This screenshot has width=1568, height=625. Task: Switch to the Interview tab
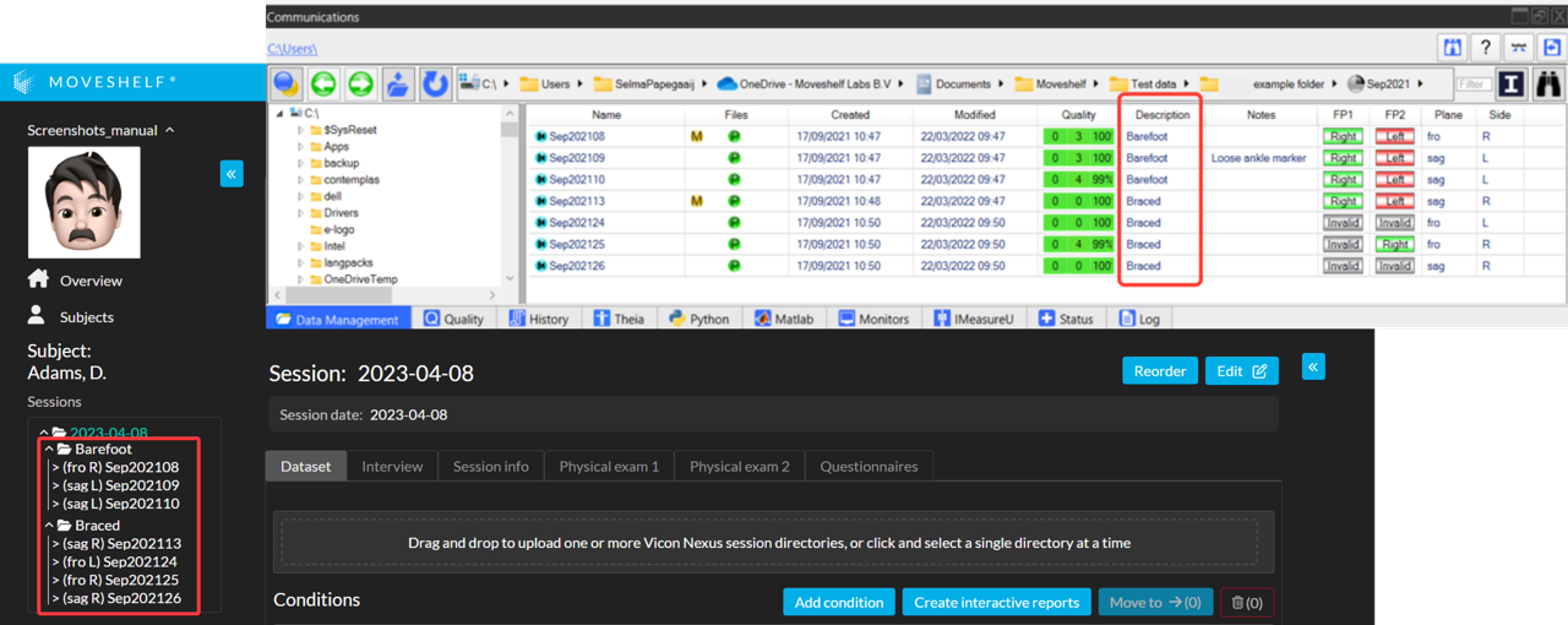click(x=391, y=466)
